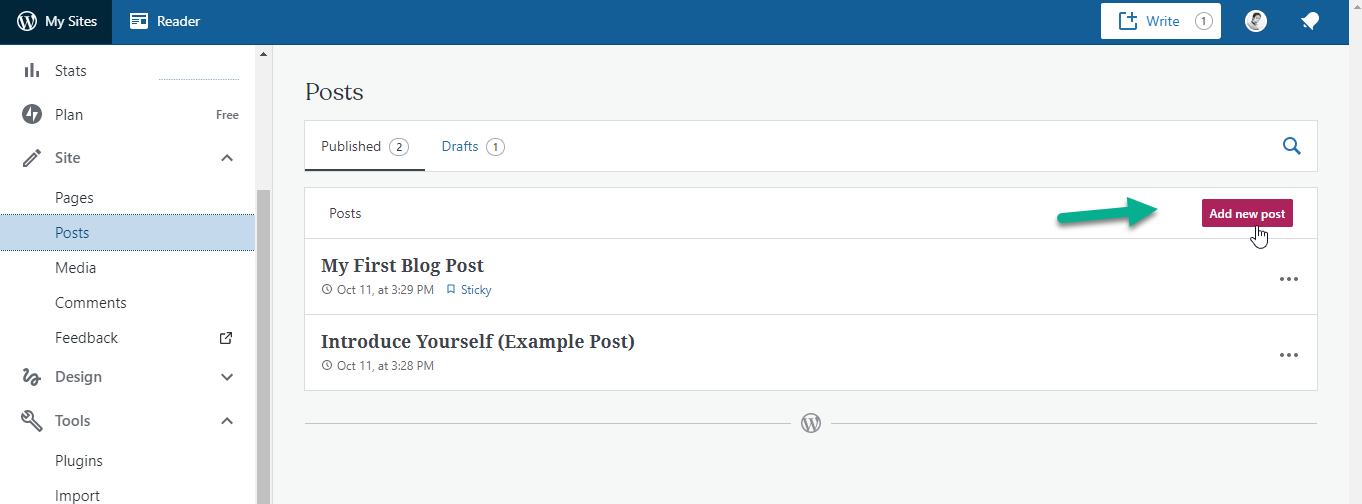
Task: Click the Add new post button
Action: pyautogui.click(x=1247, y=213)
